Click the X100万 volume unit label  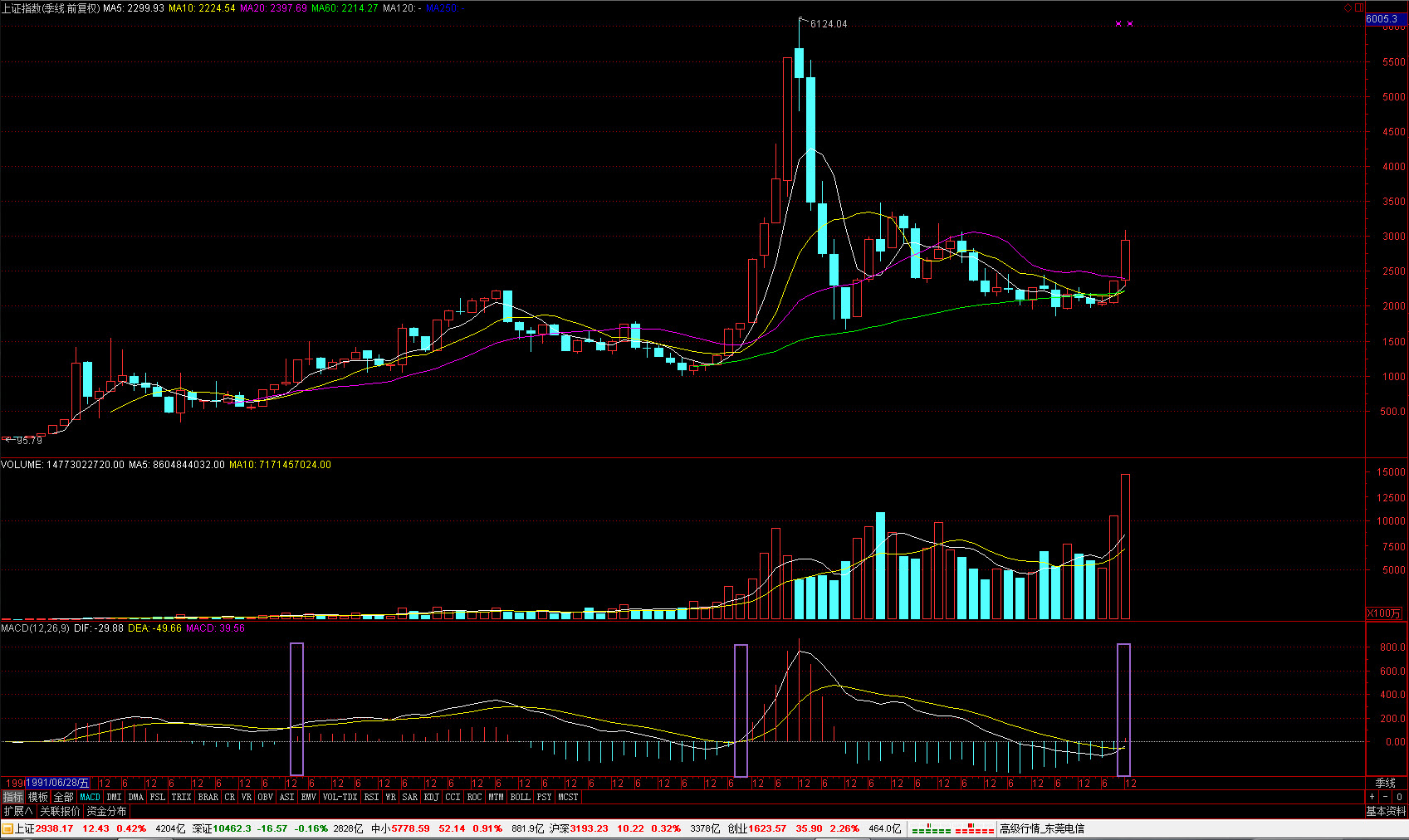(x=1384, y=613)
